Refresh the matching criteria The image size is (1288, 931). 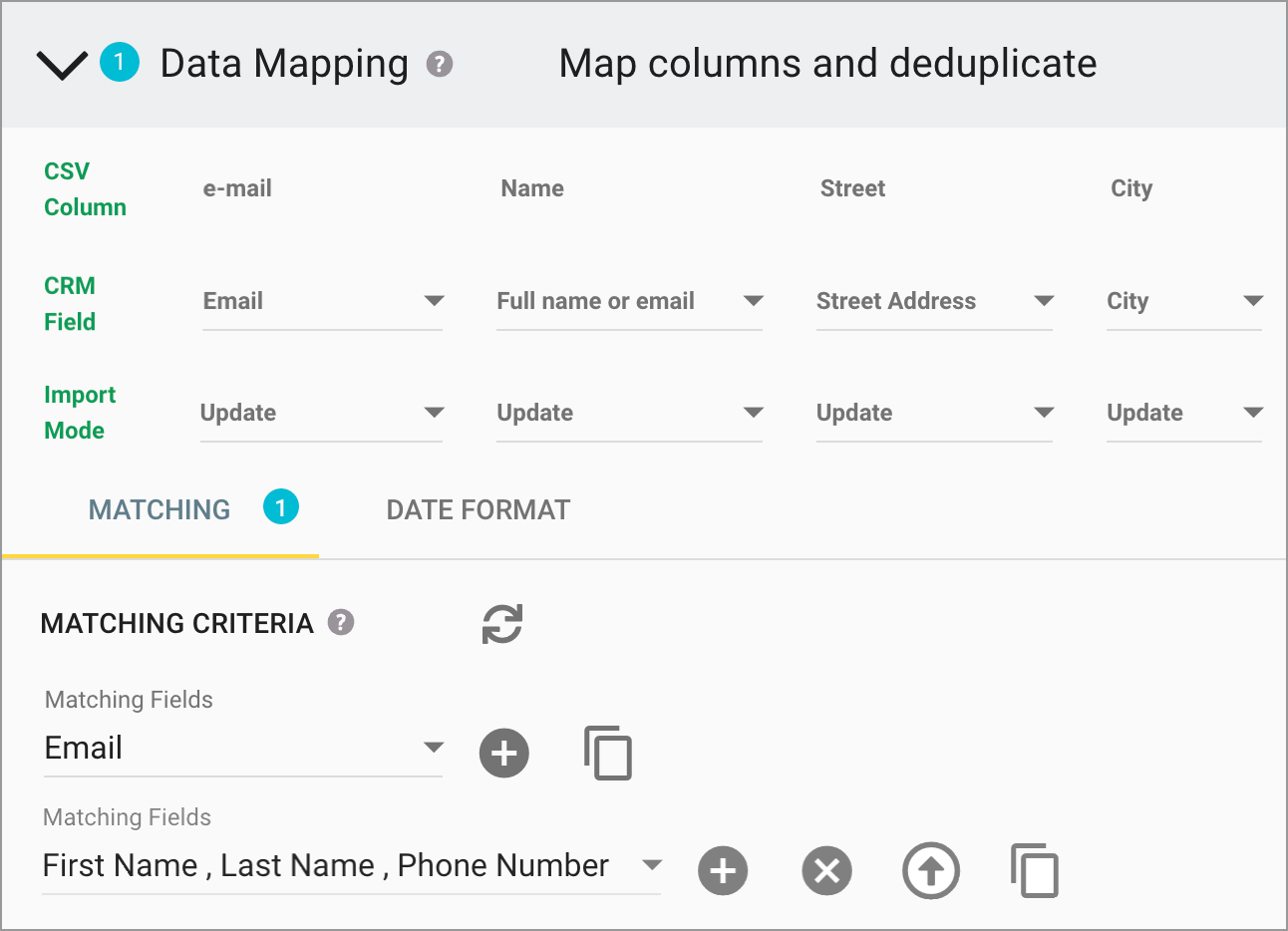(501, 623)
